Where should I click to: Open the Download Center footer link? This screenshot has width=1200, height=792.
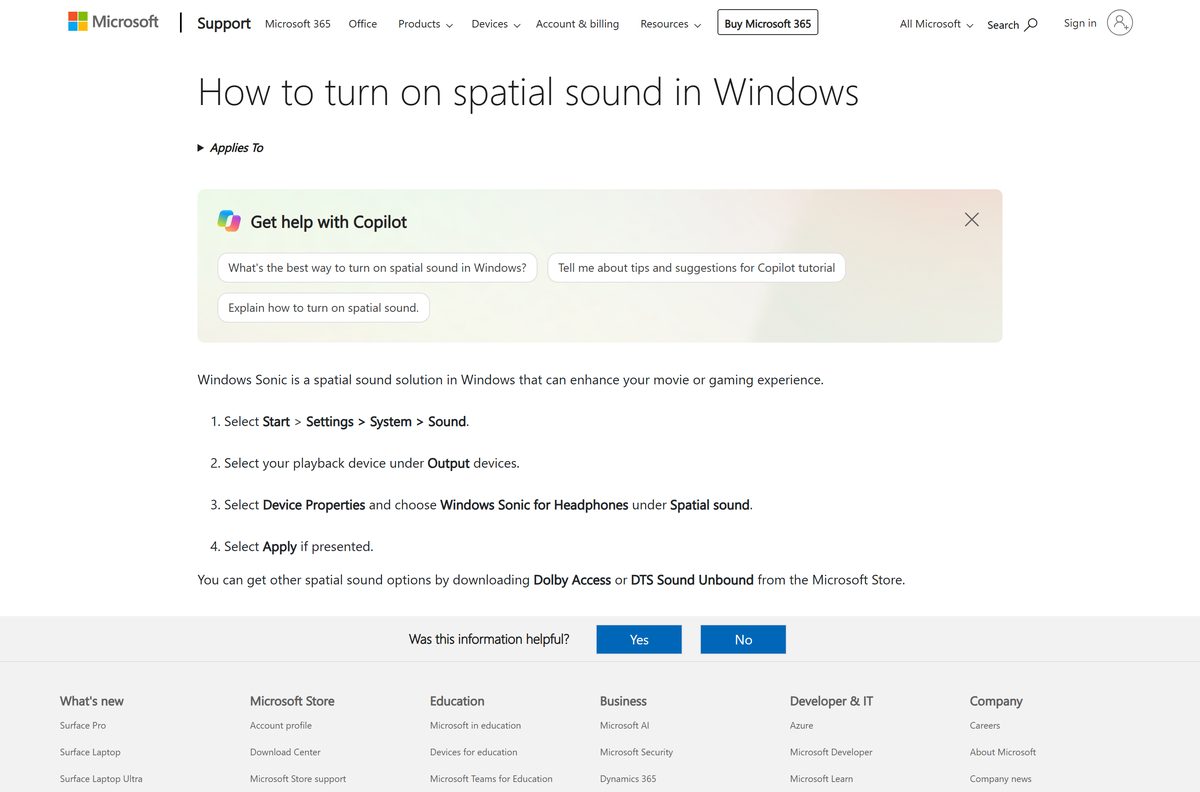click(x=285, y=752)
